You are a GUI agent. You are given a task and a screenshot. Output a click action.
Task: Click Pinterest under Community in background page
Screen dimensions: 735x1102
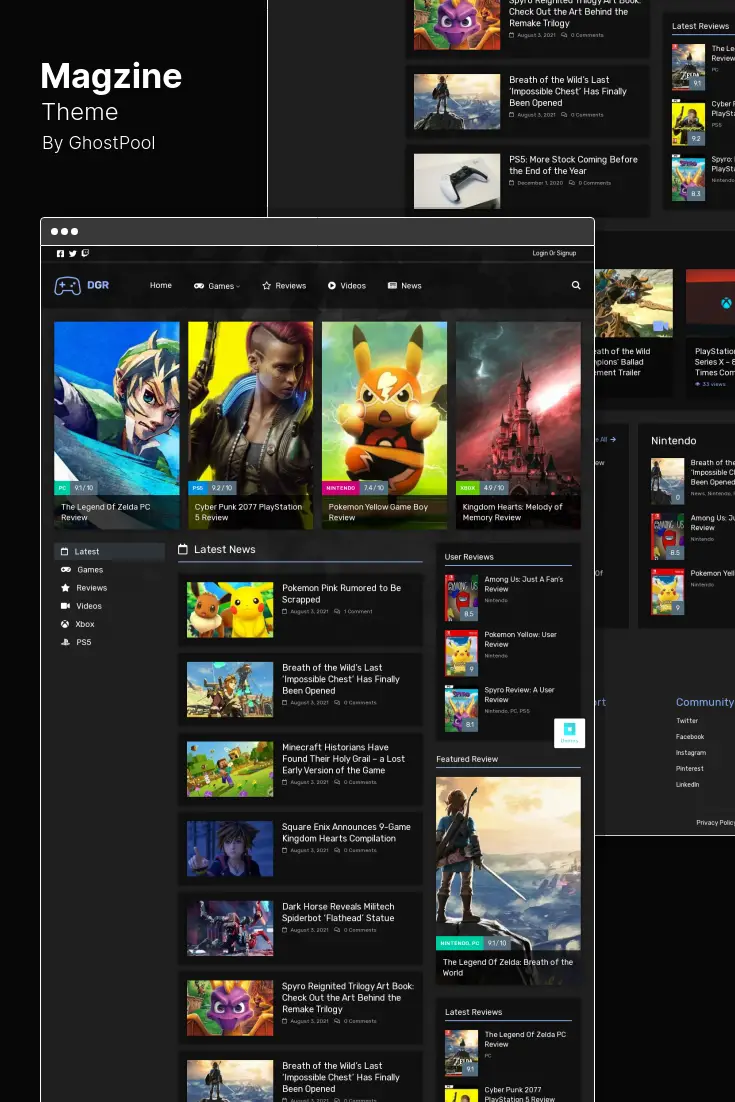coord(690,769)
